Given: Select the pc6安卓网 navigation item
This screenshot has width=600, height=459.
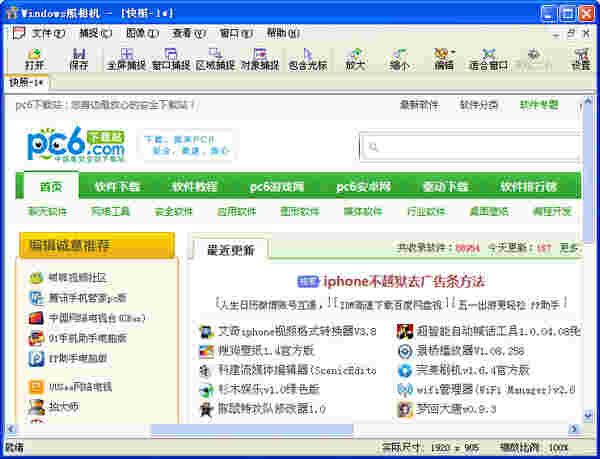Looking at the screenshot, I should pyautogui.click(x=364, y=187).
